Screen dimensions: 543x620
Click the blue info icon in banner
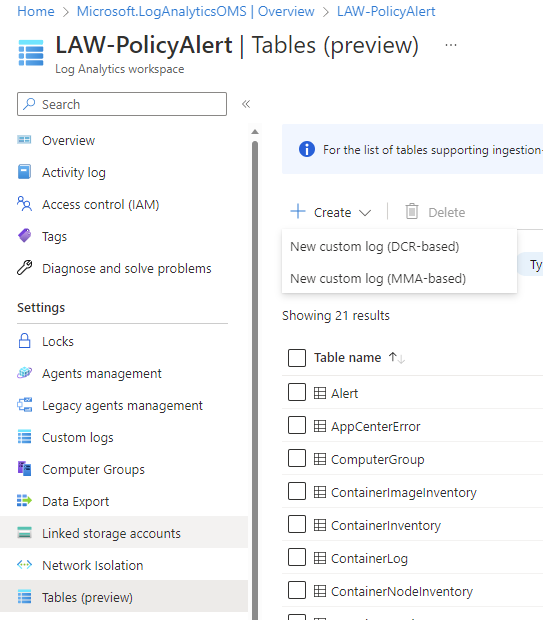click(307, 149)
